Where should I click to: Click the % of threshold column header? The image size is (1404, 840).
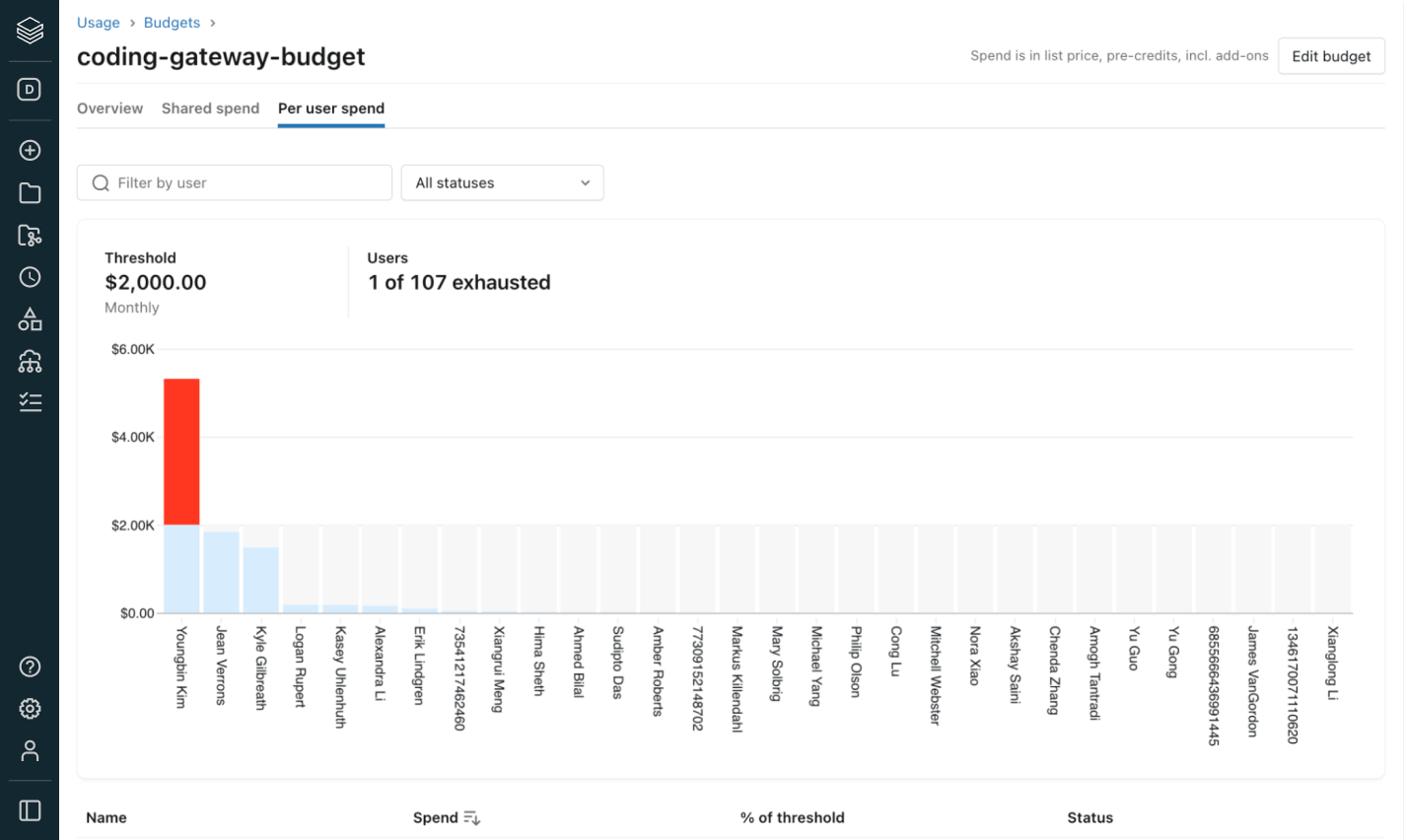click(x=793, y=817)
